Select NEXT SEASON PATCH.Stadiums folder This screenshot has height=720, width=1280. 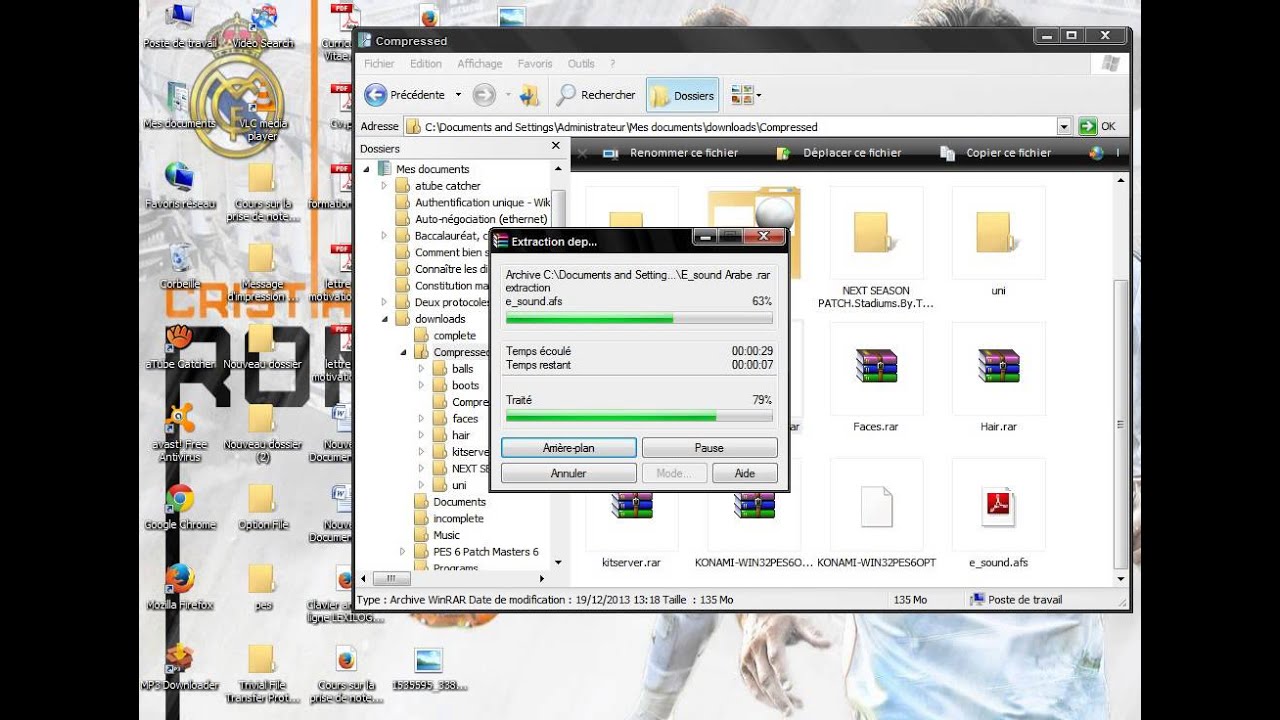pos(876,233)
